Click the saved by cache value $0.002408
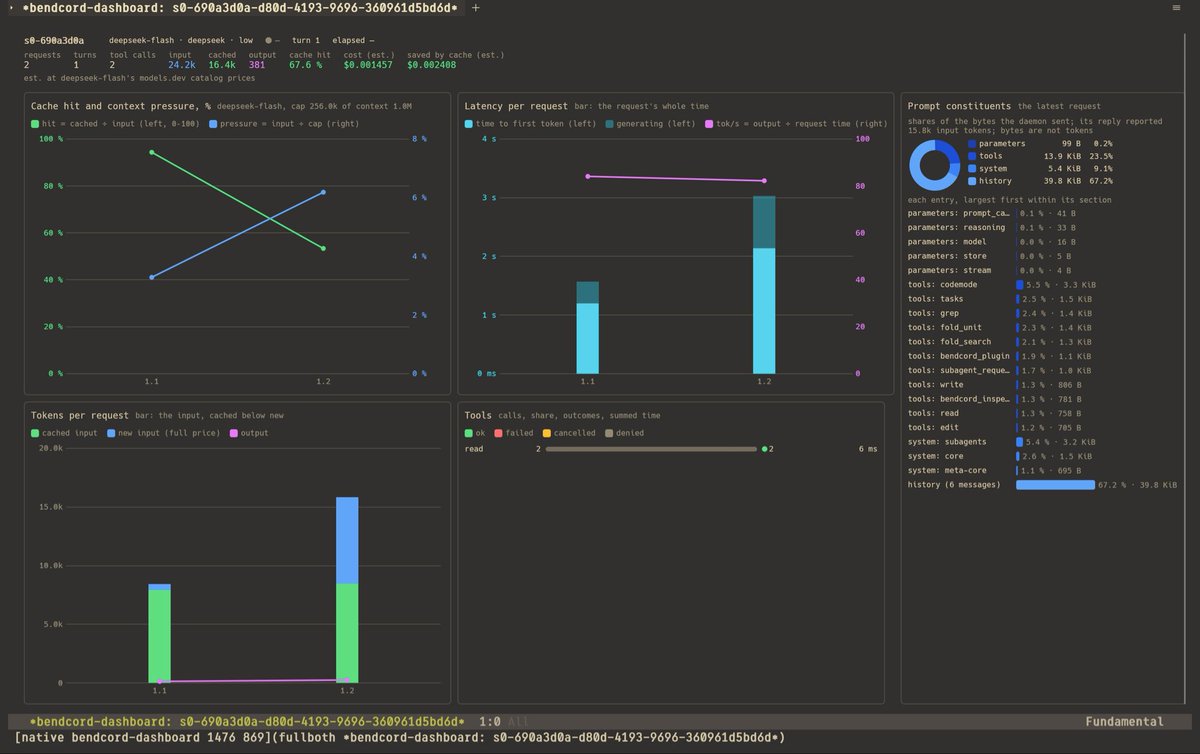Viewport: 1200px width, 754px height. [431, 65]
